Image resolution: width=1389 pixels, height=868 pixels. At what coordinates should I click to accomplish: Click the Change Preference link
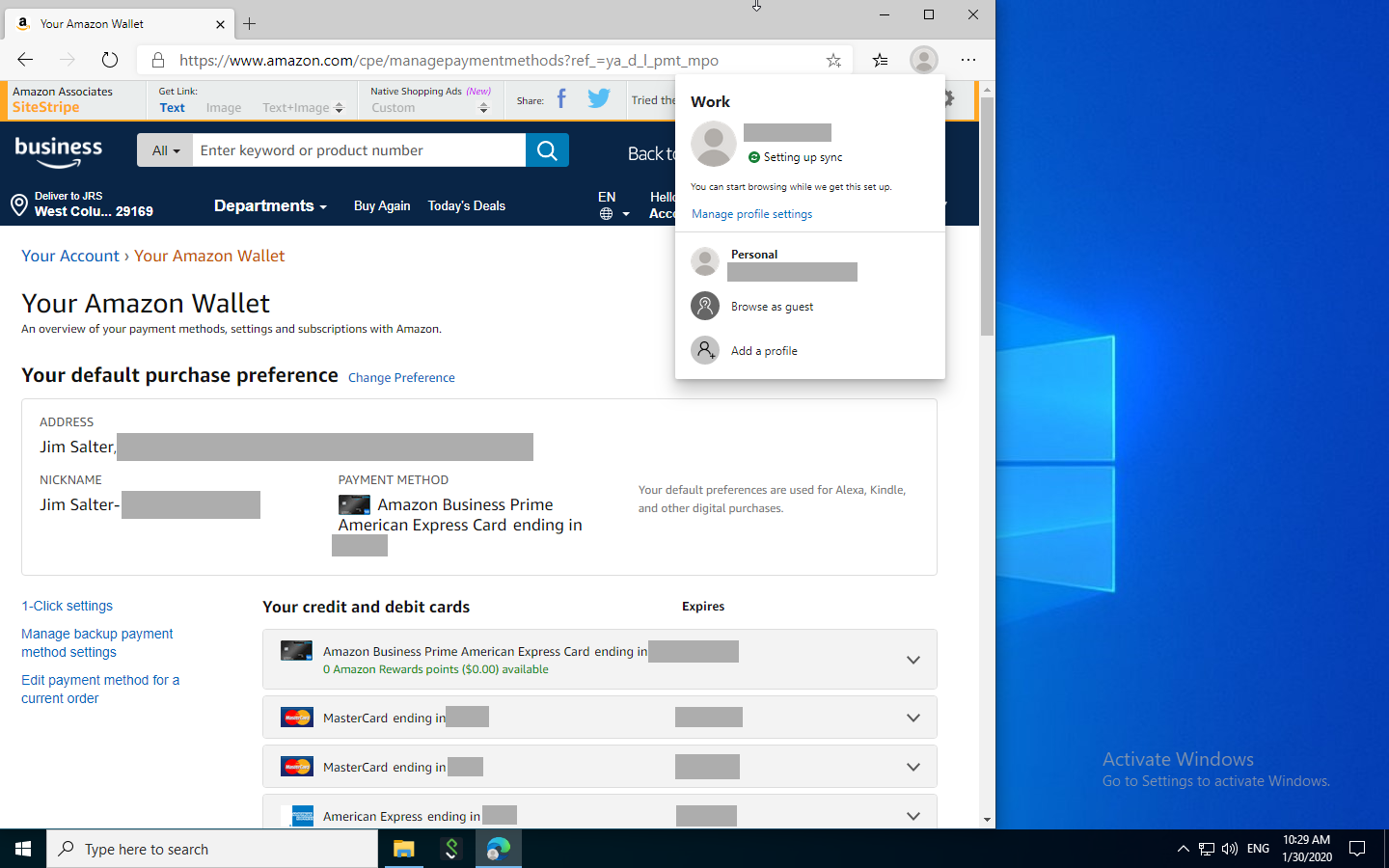401,377
